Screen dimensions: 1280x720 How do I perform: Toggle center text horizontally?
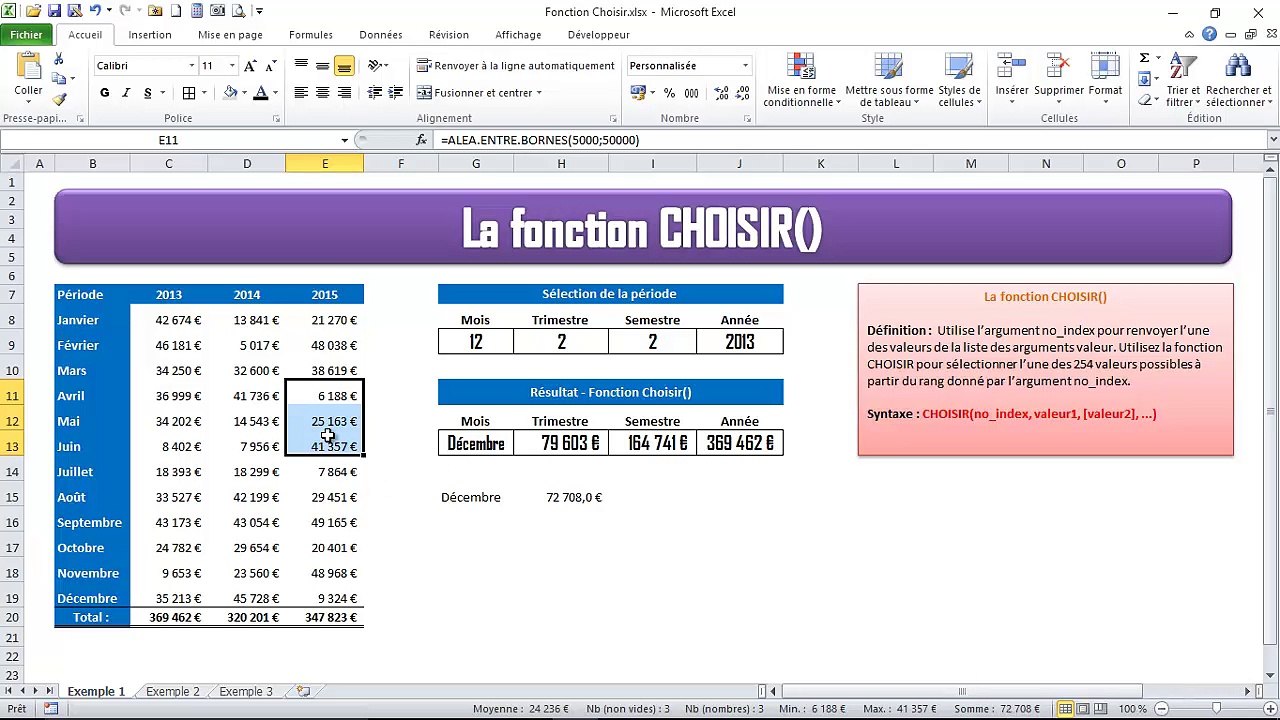322,93
